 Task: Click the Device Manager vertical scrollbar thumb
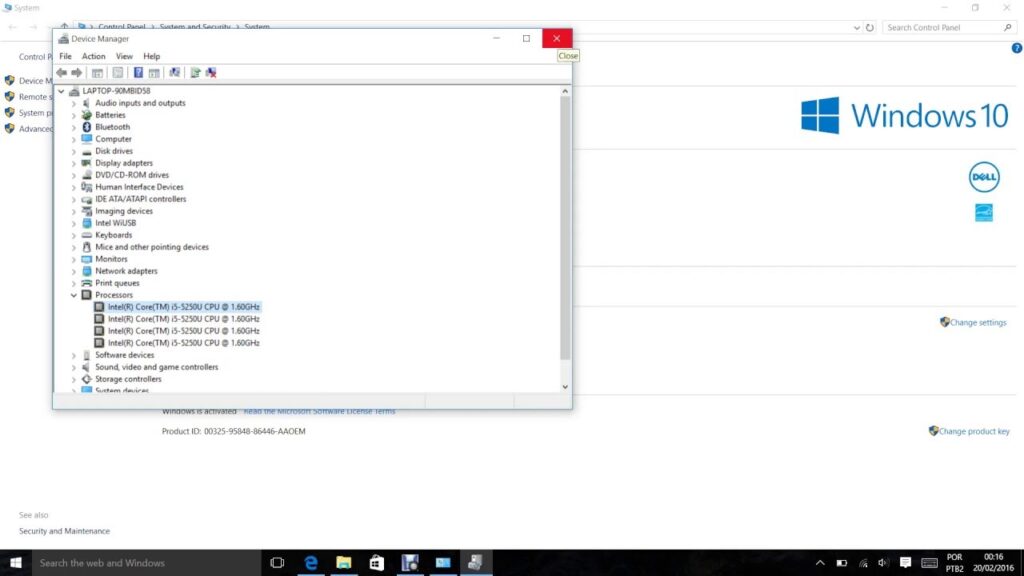click(x=565, y=229)
